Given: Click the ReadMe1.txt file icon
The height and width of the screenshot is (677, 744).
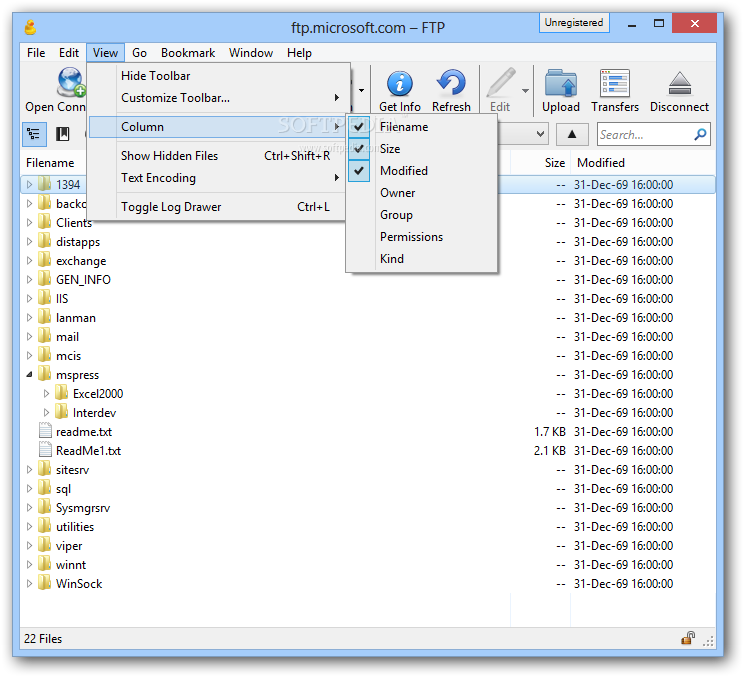Looking at the screenshot, I should [45, 450].
